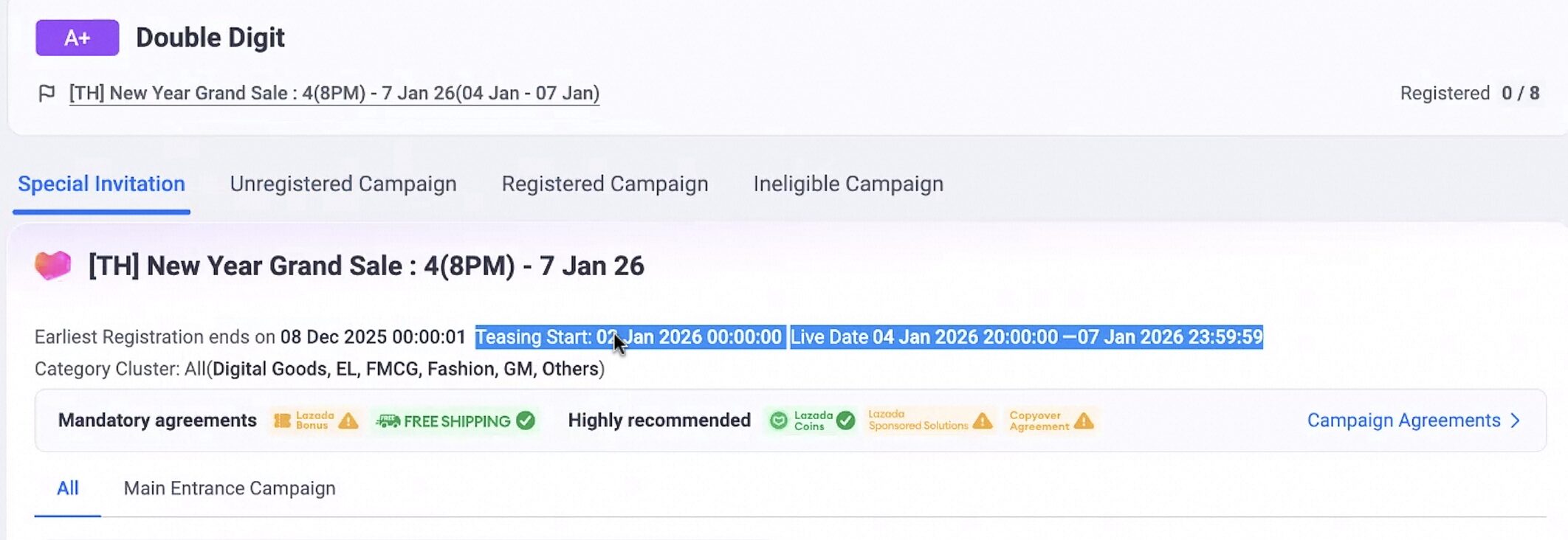Click the Free Shipping green checkmark
This screenshot has height=540, width=1568.
526,420
